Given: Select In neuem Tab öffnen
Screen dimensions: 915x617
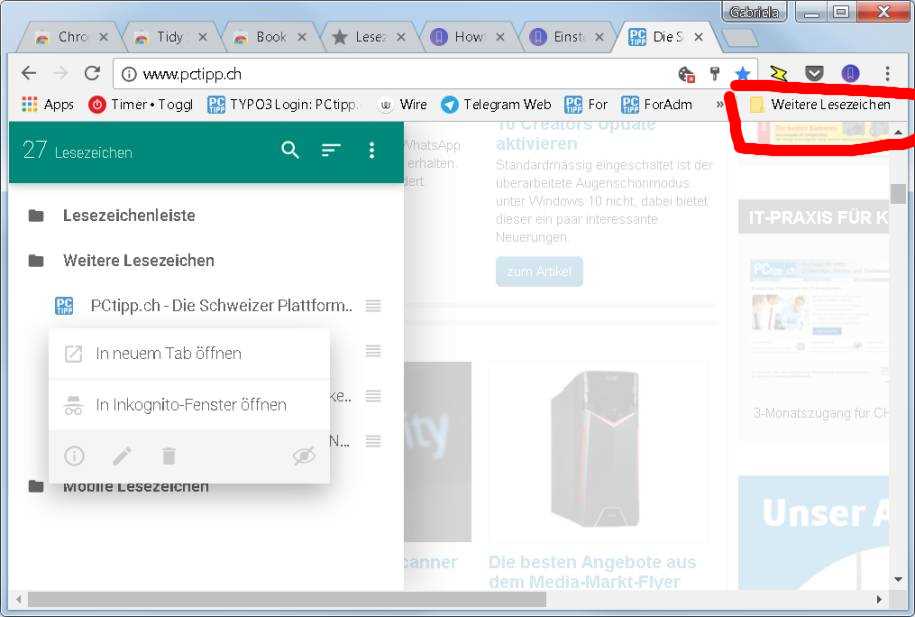Looking at the screenshot, I should pyautogui.click(x=190, y=354).
